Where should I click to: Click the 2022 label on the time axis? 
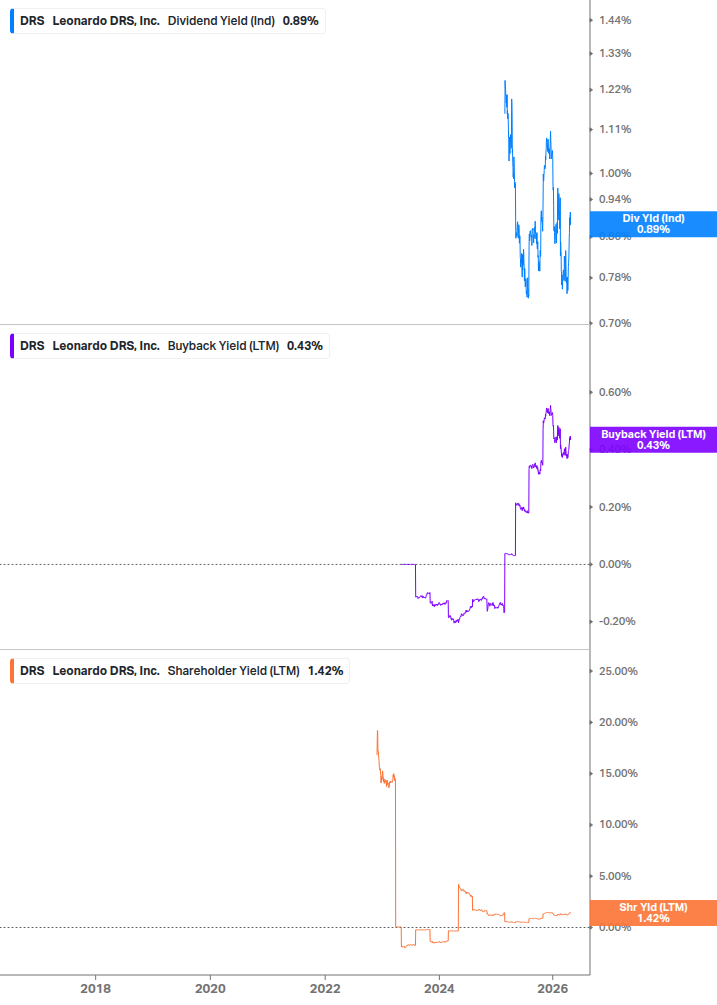pyautogui.click(x=325, y=988)
